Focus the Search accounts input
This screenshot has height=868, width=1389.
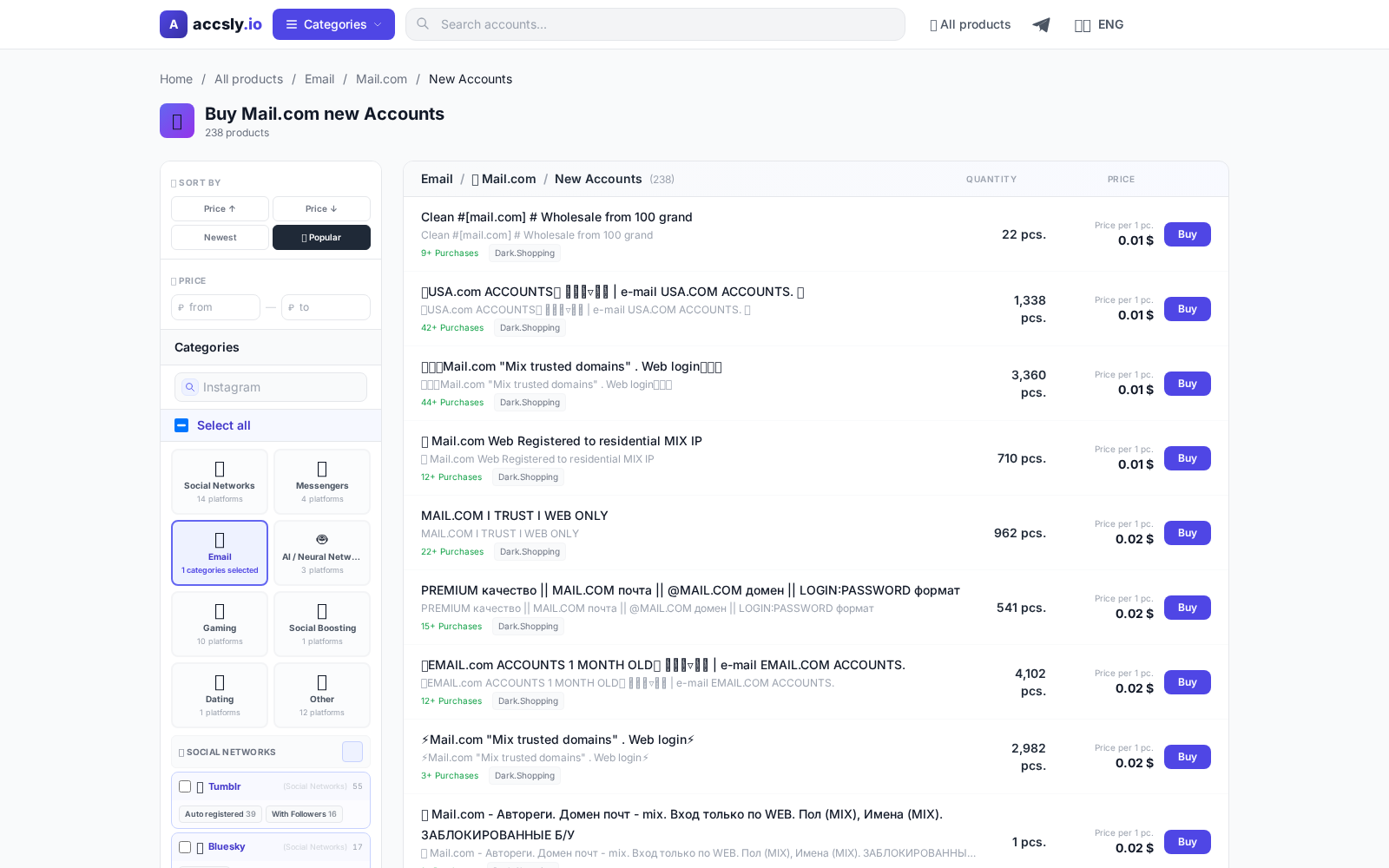(655, 24)
